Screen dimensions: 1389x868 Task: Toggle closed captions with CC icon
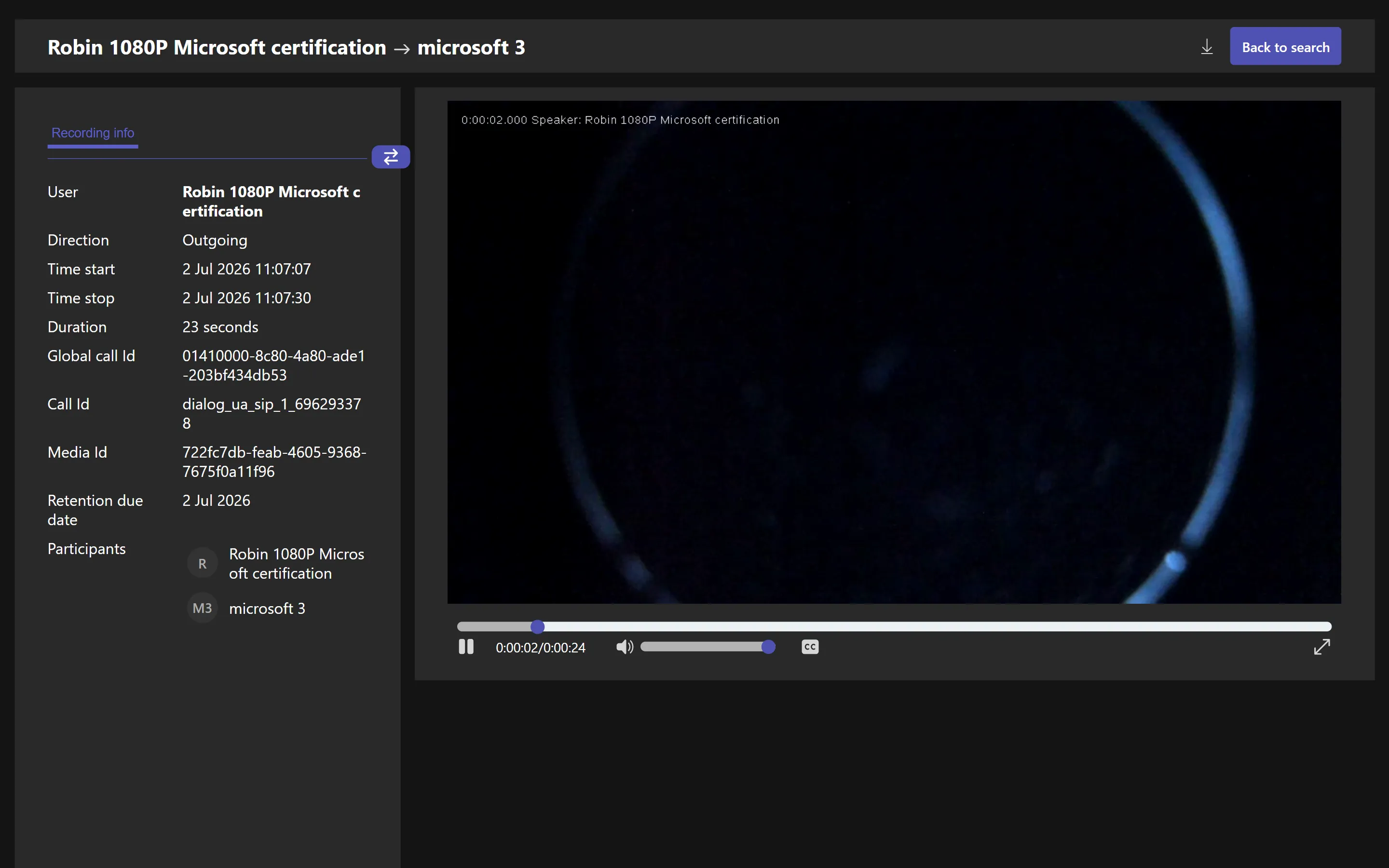[810, 647]
